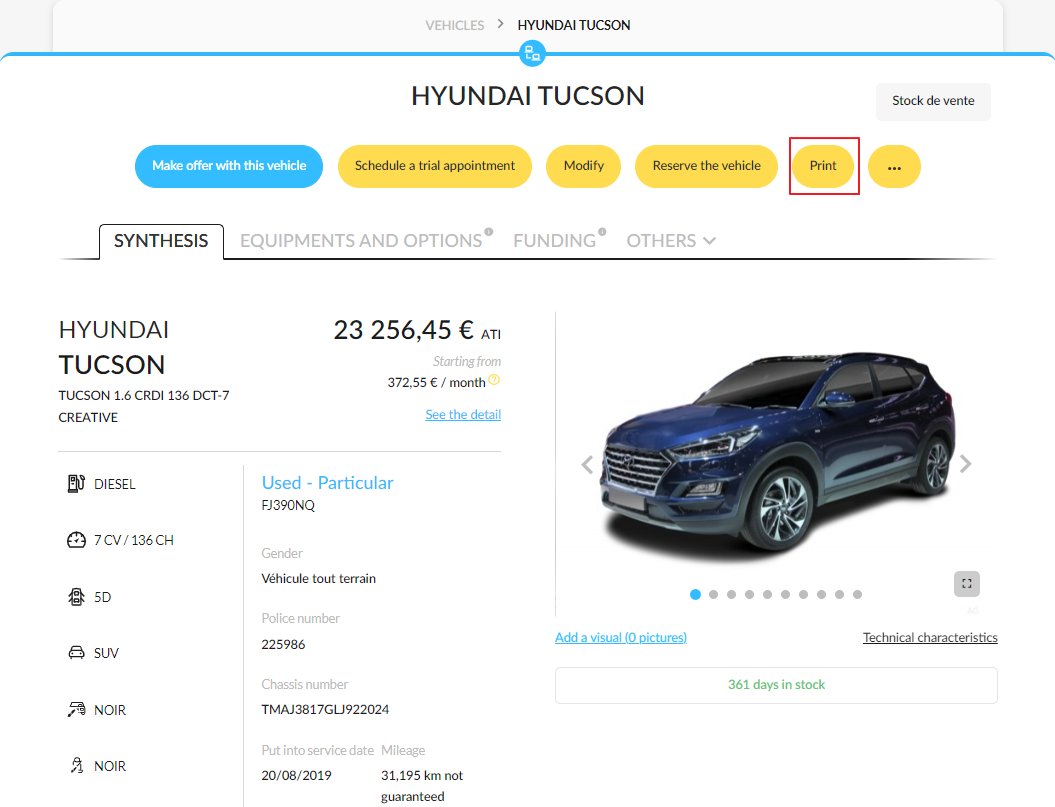Reserve the vehicle

tap(706, 166)
